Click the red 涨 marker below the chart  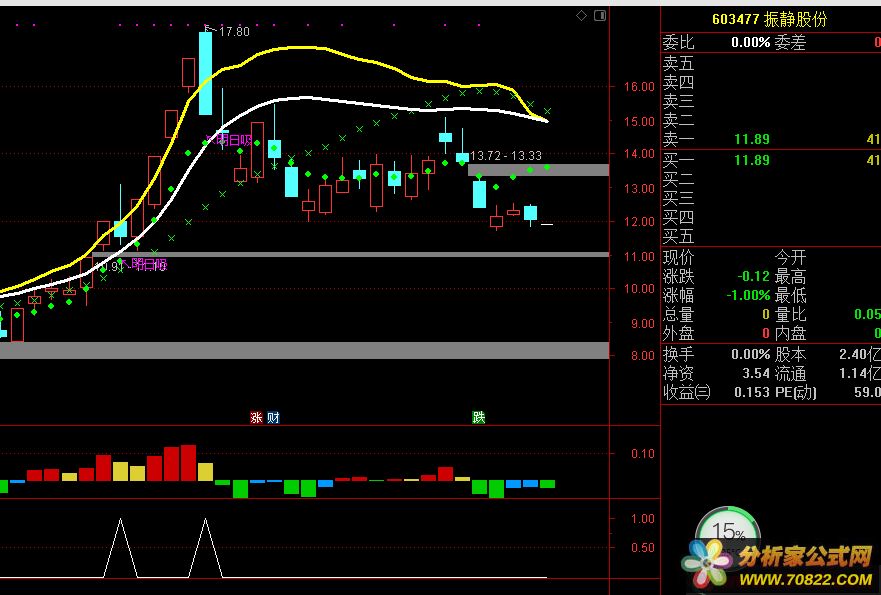(x=256, y=417)
